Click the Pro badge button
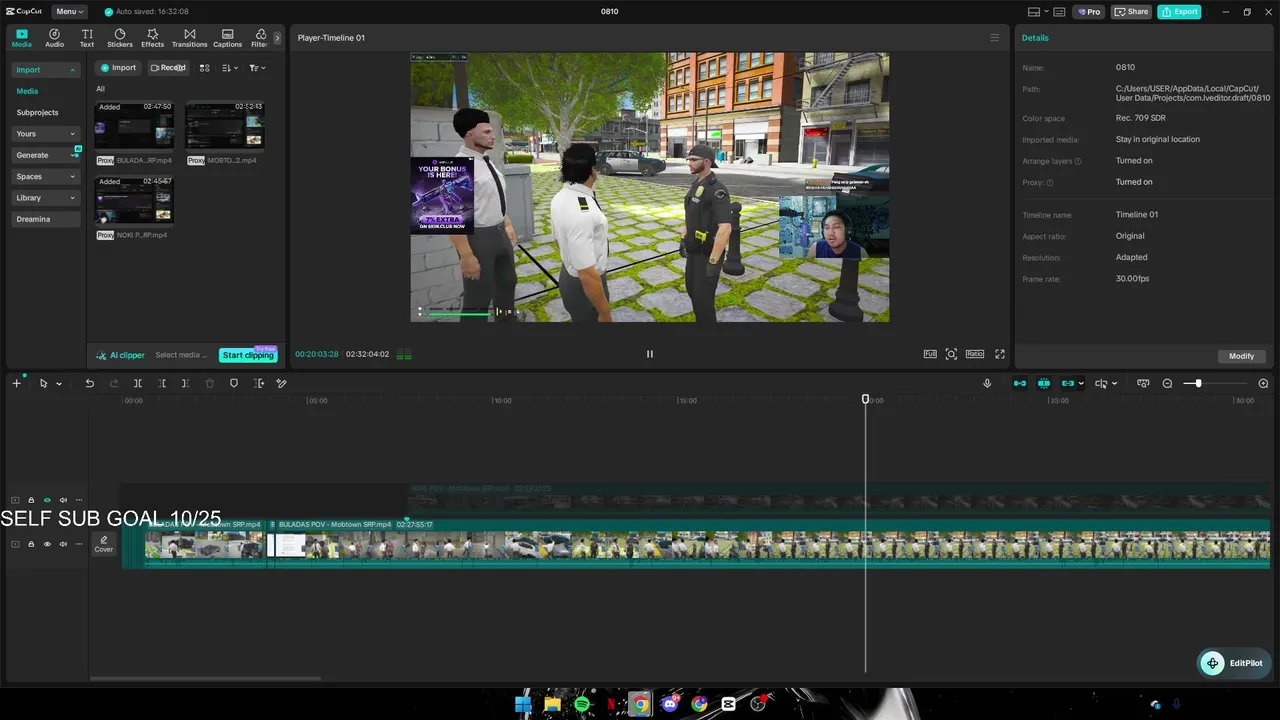 pos(1088,12)
